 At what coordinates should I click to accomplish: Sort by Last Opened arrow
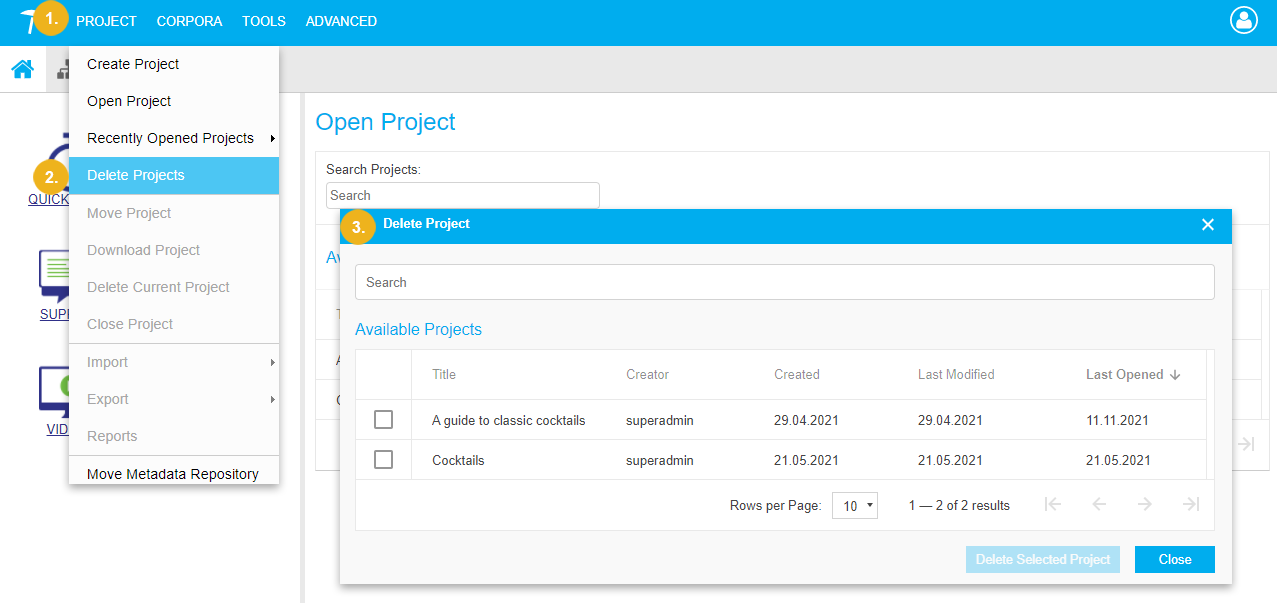point(1175,375)
